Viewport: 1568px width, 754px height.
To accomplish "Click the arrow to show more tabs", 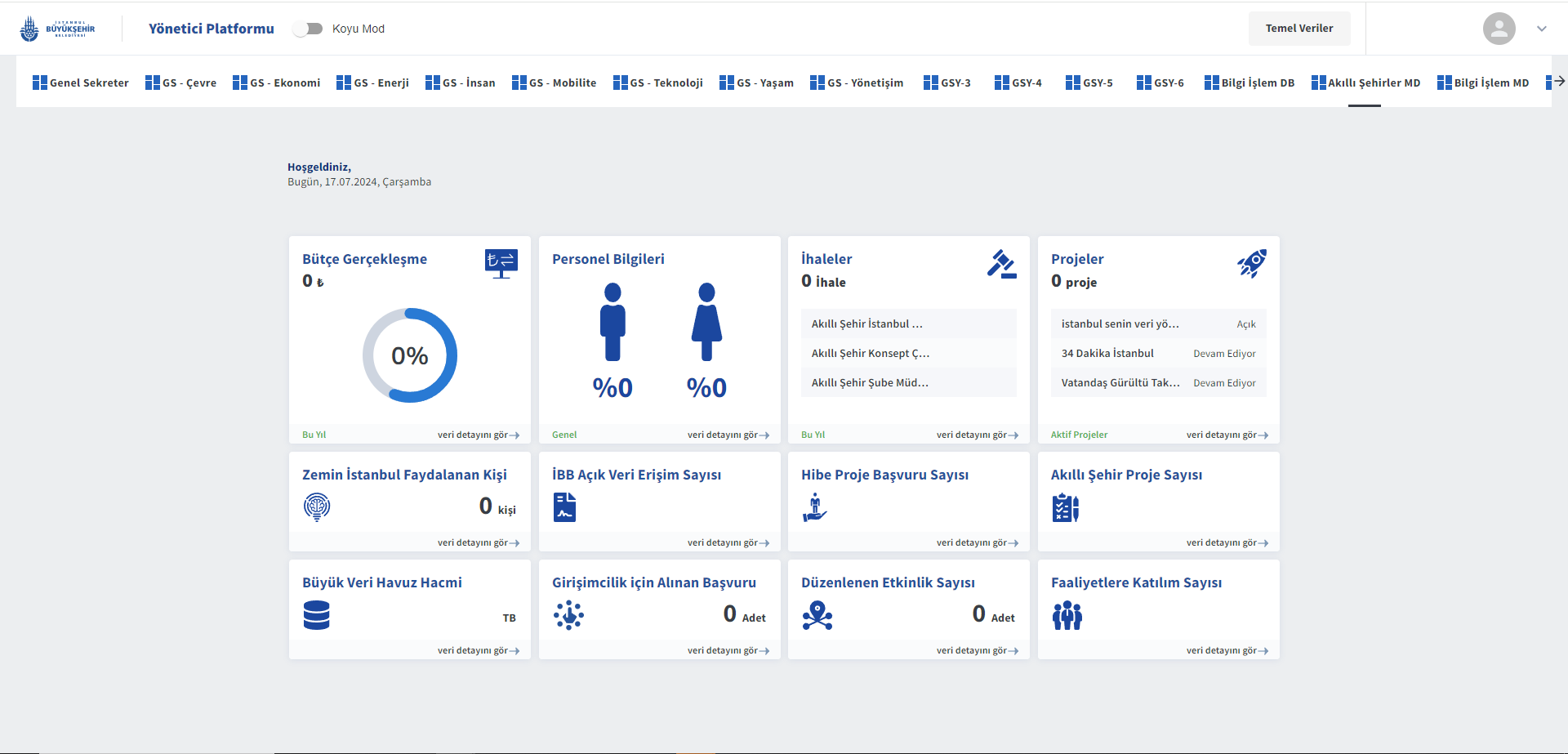I will point(1559,81).
